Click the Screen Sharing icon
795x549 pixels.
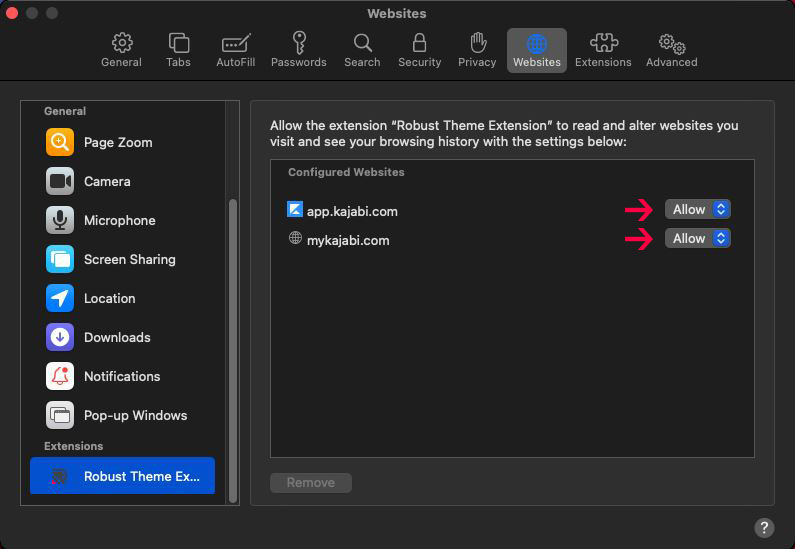click(x=60, y=259)
